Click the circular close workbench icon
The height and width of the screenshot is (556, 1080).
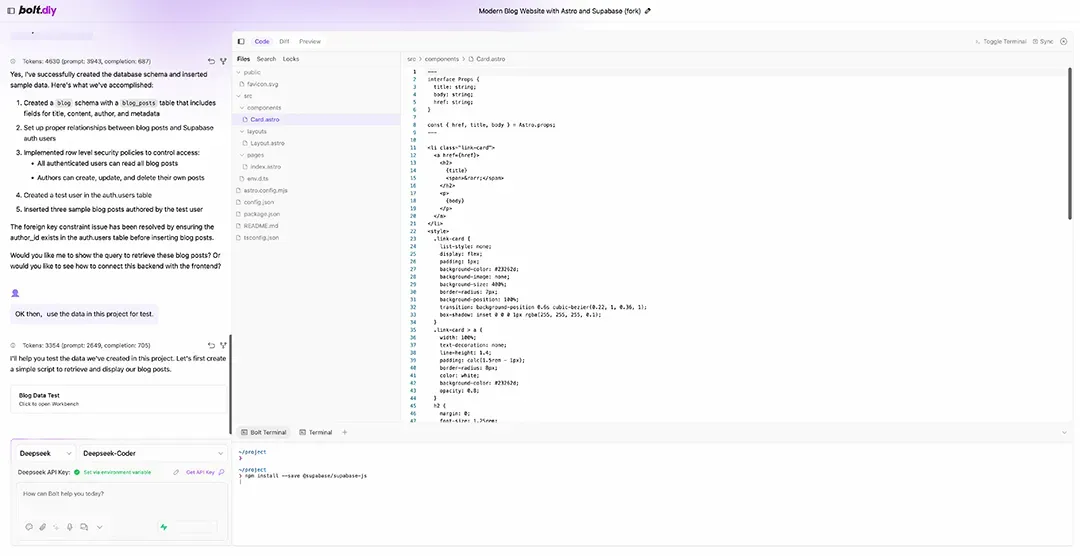coord(1063,41)
